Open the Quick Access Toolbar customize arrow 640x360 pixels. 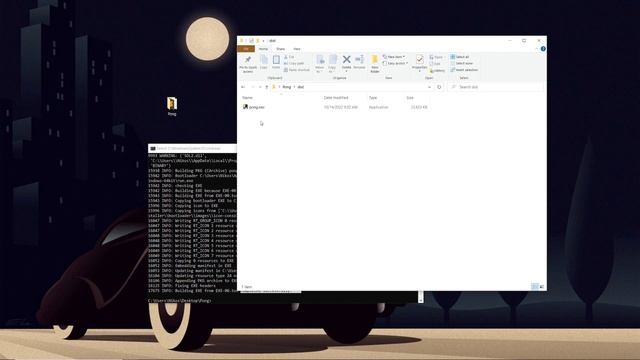point(264,41)
